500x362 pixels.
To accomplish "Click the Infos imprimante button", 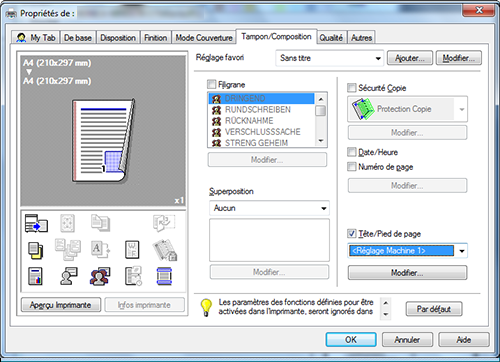I will 144,305.
